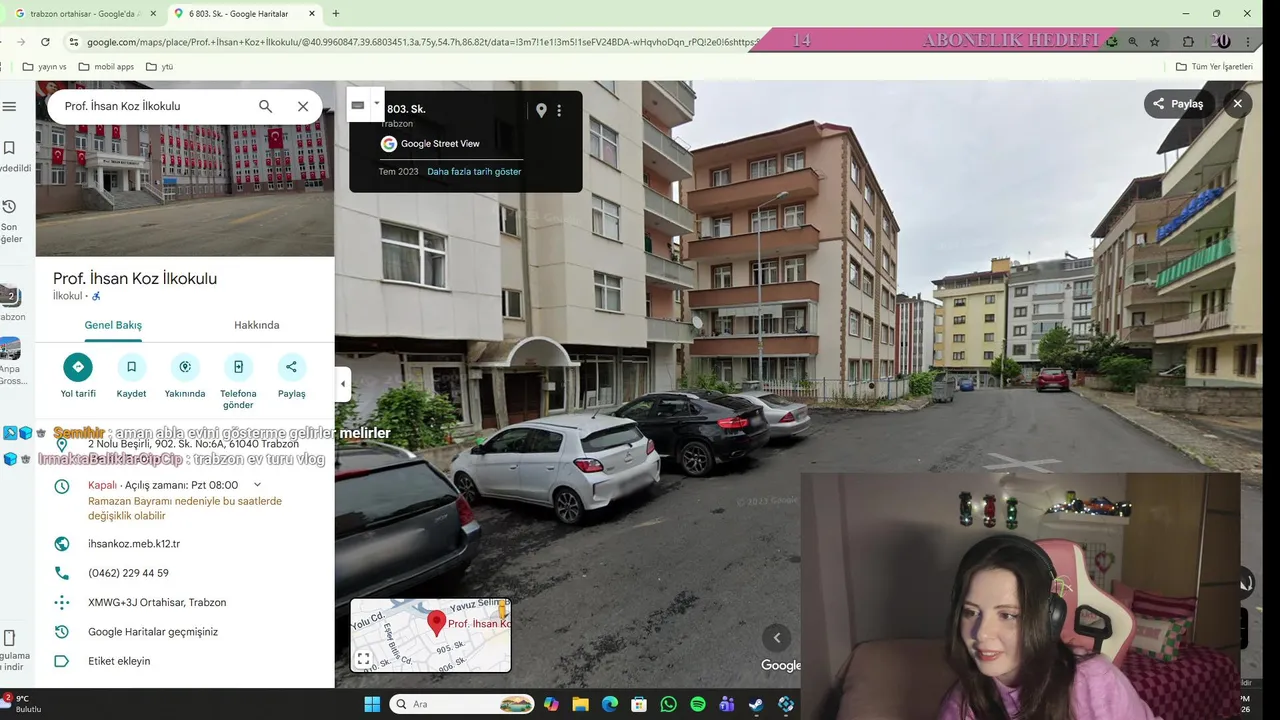Reload the page with the browser refresh icon

(x=45, y=42)
